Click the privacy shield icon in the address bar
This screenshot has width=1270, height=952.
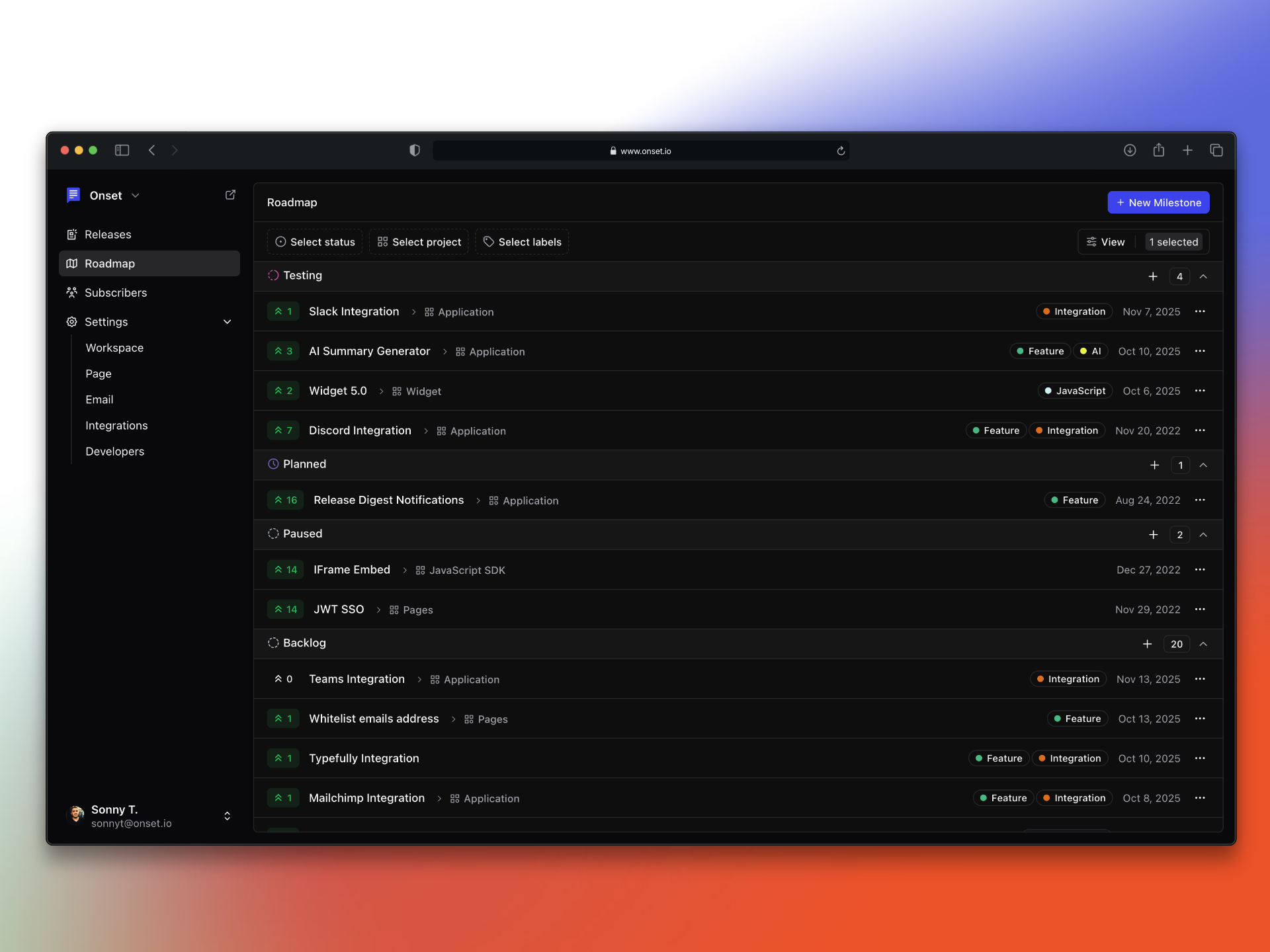(x=414, y=150)
